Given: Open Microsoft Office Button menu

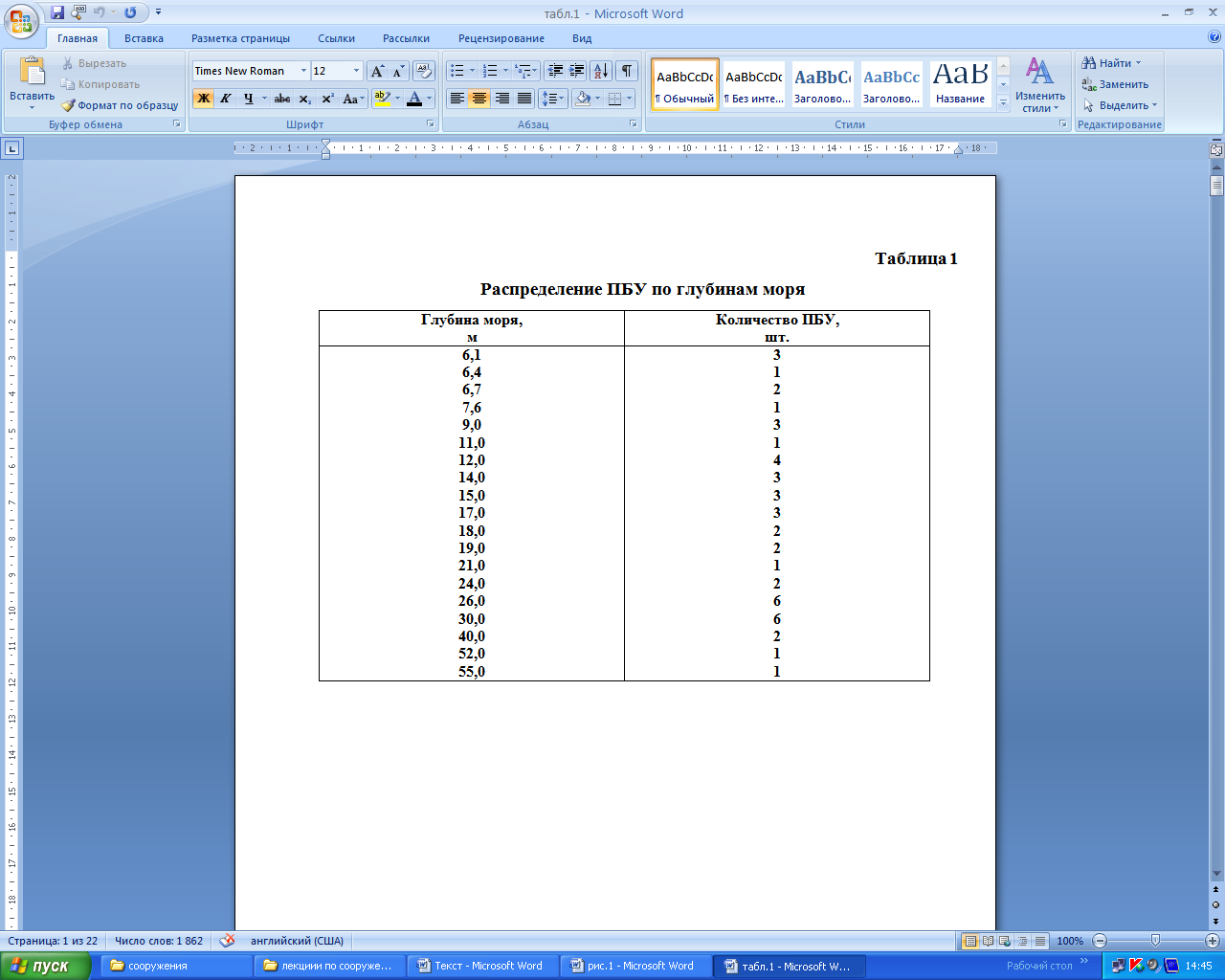Looking at the screenshot, I should click(x=21, y=19).
